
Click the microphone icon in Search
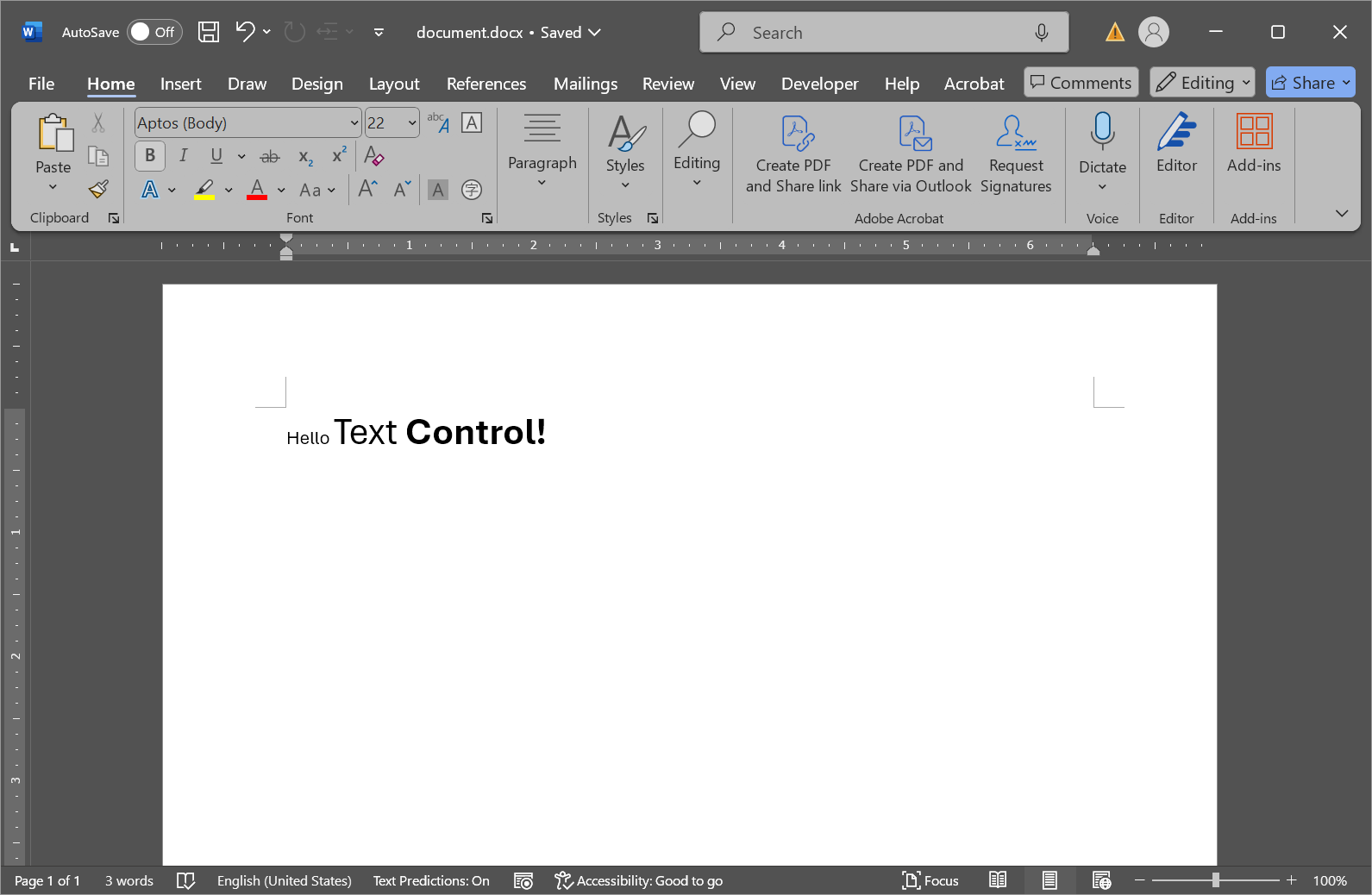1042,32
